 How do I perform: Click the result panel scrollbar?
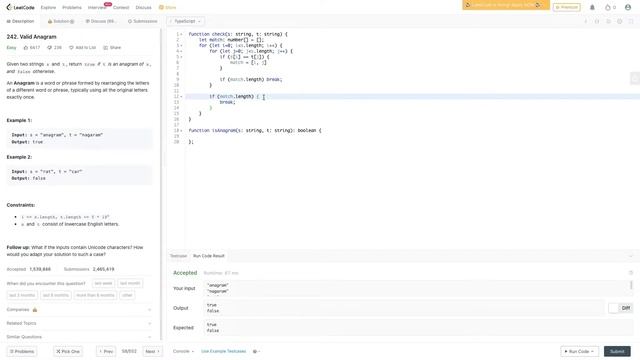pyautogui.click(x=631, y=285)
